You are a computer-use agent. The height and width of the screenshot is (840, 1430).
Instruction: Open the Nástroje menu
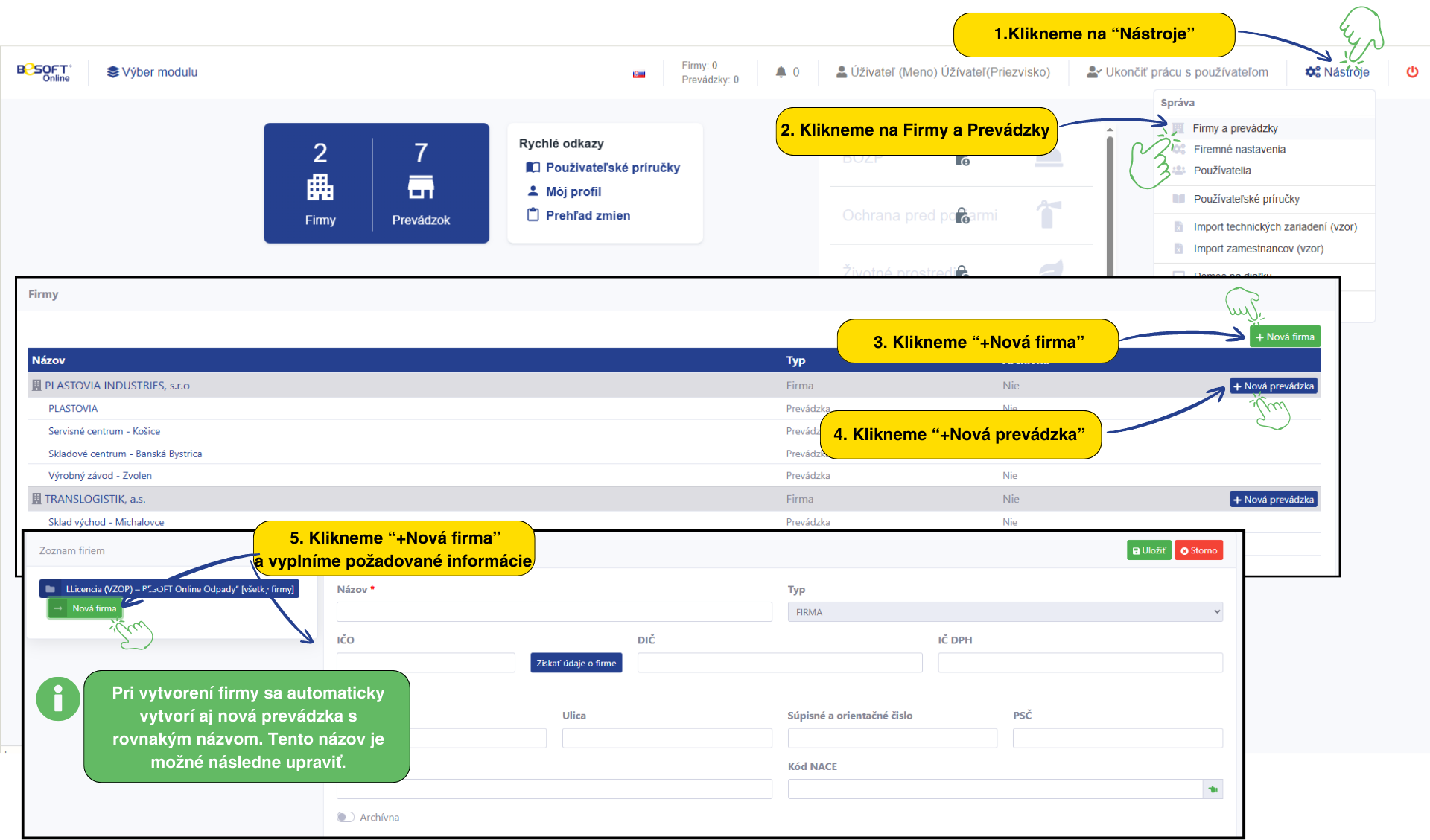(1337, 72)
